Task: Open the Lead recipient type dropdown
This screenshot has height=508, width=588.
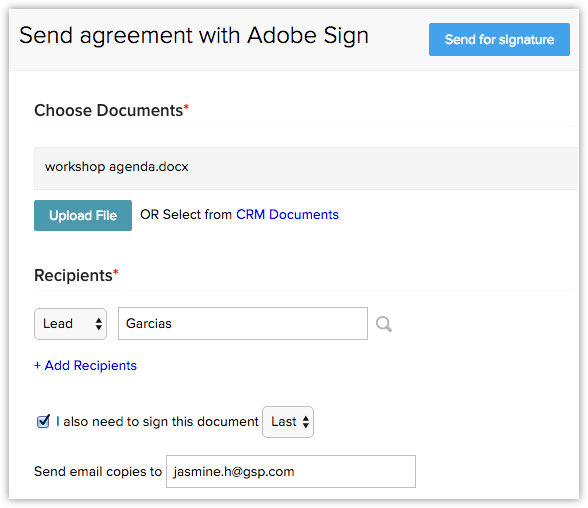Action: [70, 324]
